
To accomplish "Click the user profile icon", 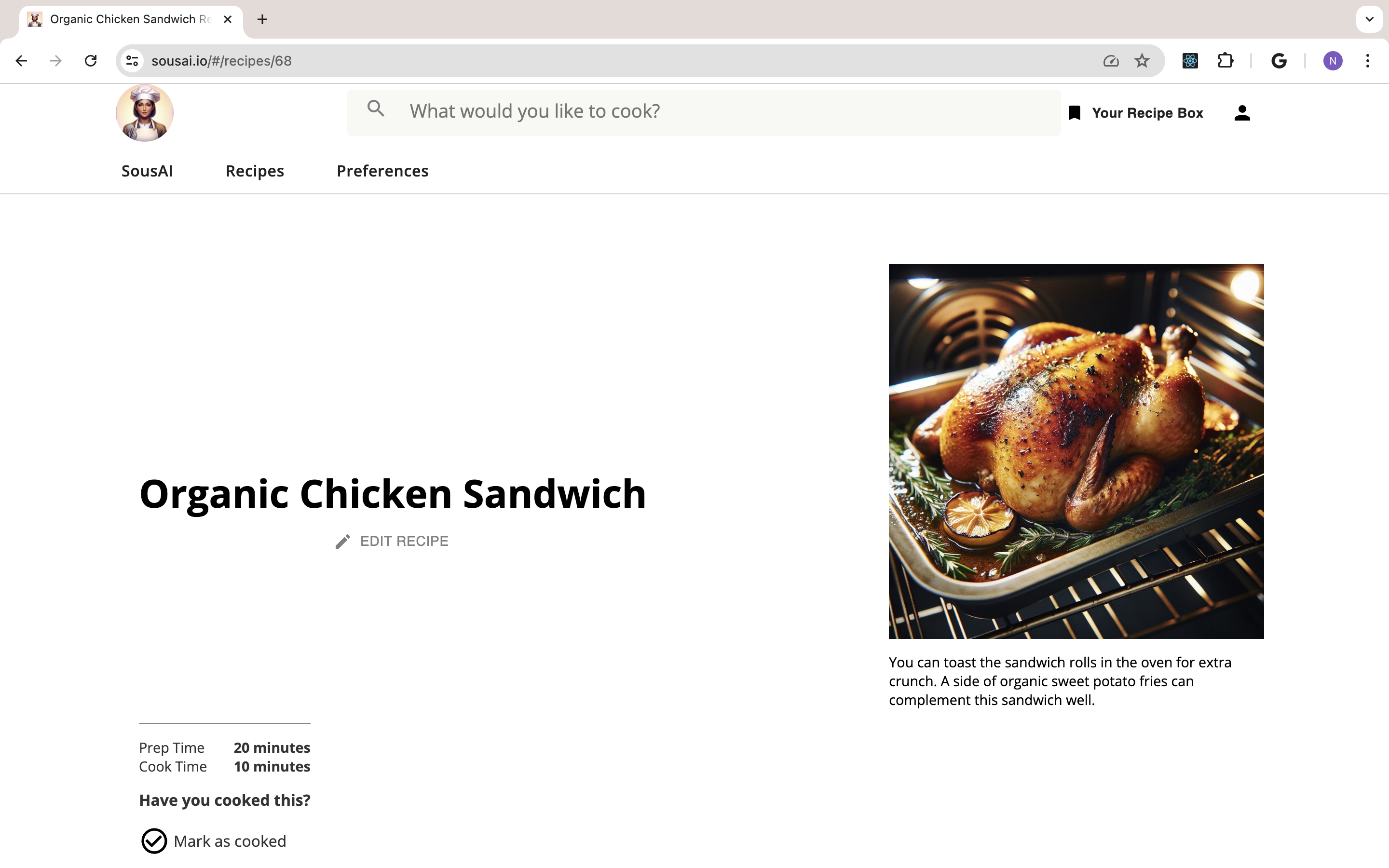I will point(1242,113).
